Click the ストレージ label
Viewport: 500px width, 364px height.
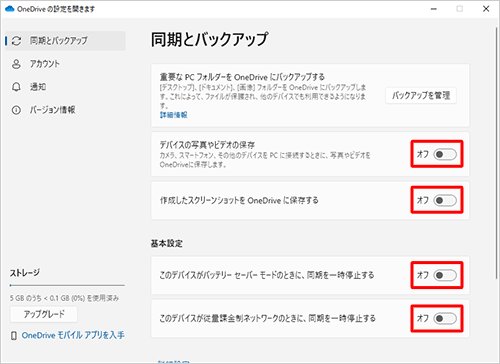pos(25,273)
